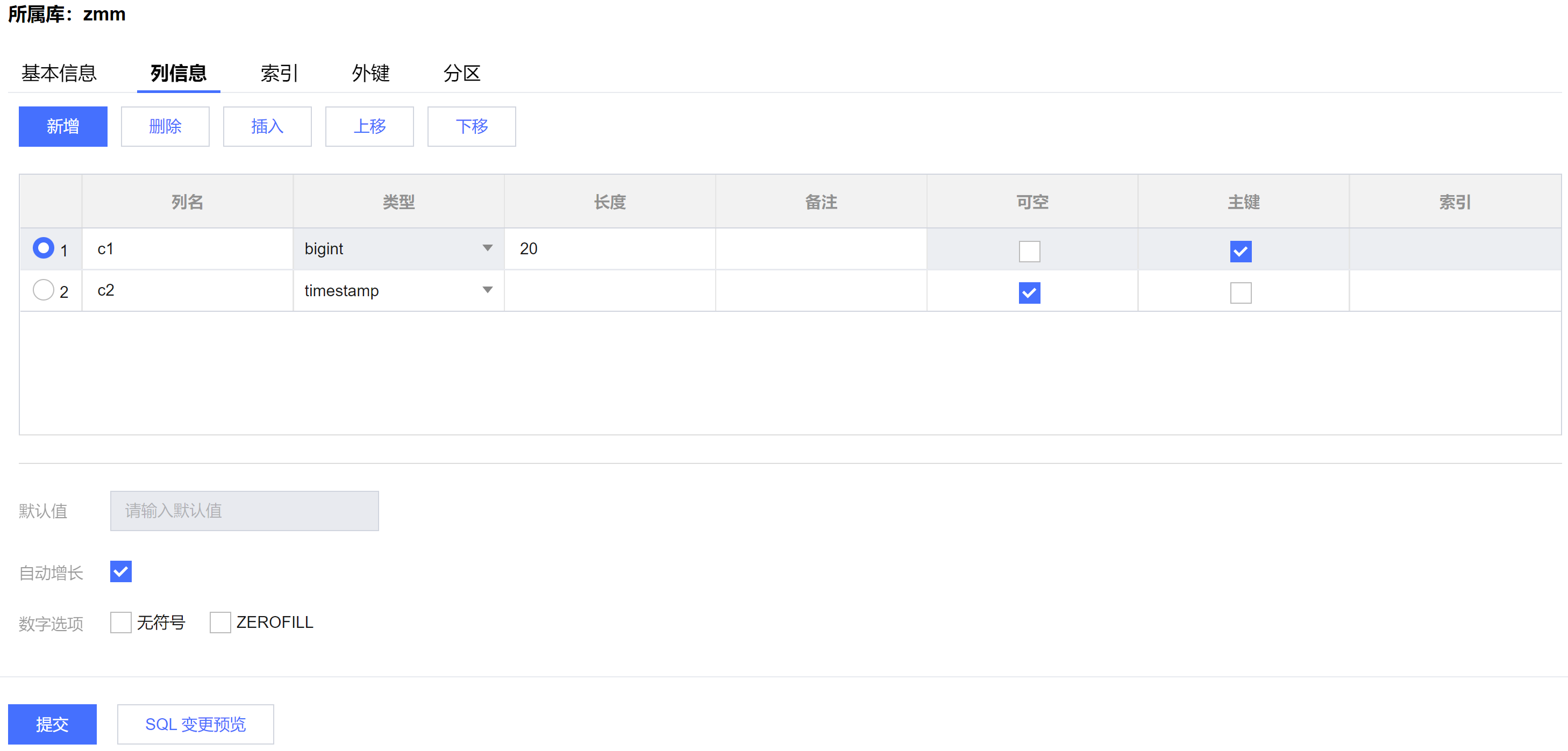Enable primary key checkbox for c2
1568x751 pixels.
tap(1240, 293)
